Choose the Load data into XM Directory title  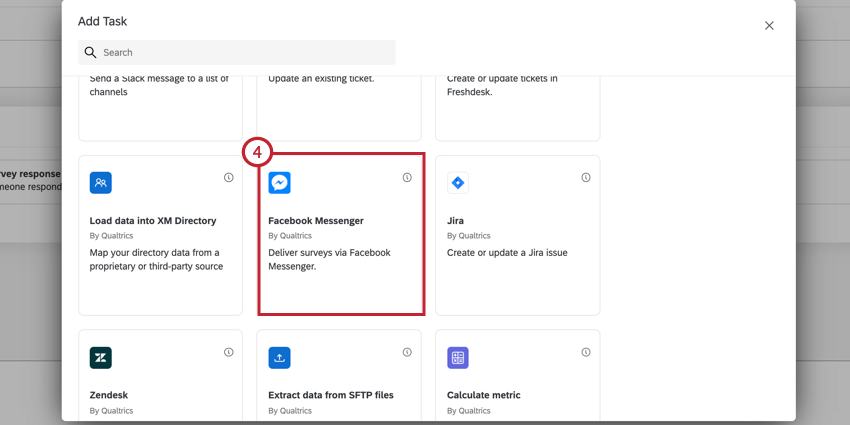(153, 221)
